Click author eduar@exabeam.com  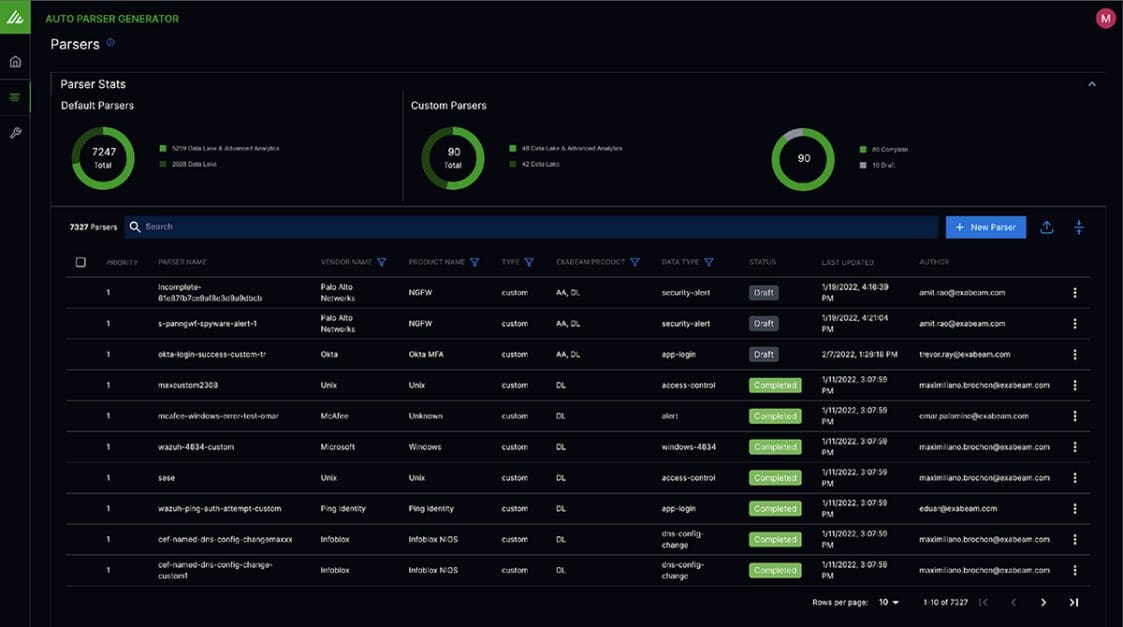tap(958, 509)
